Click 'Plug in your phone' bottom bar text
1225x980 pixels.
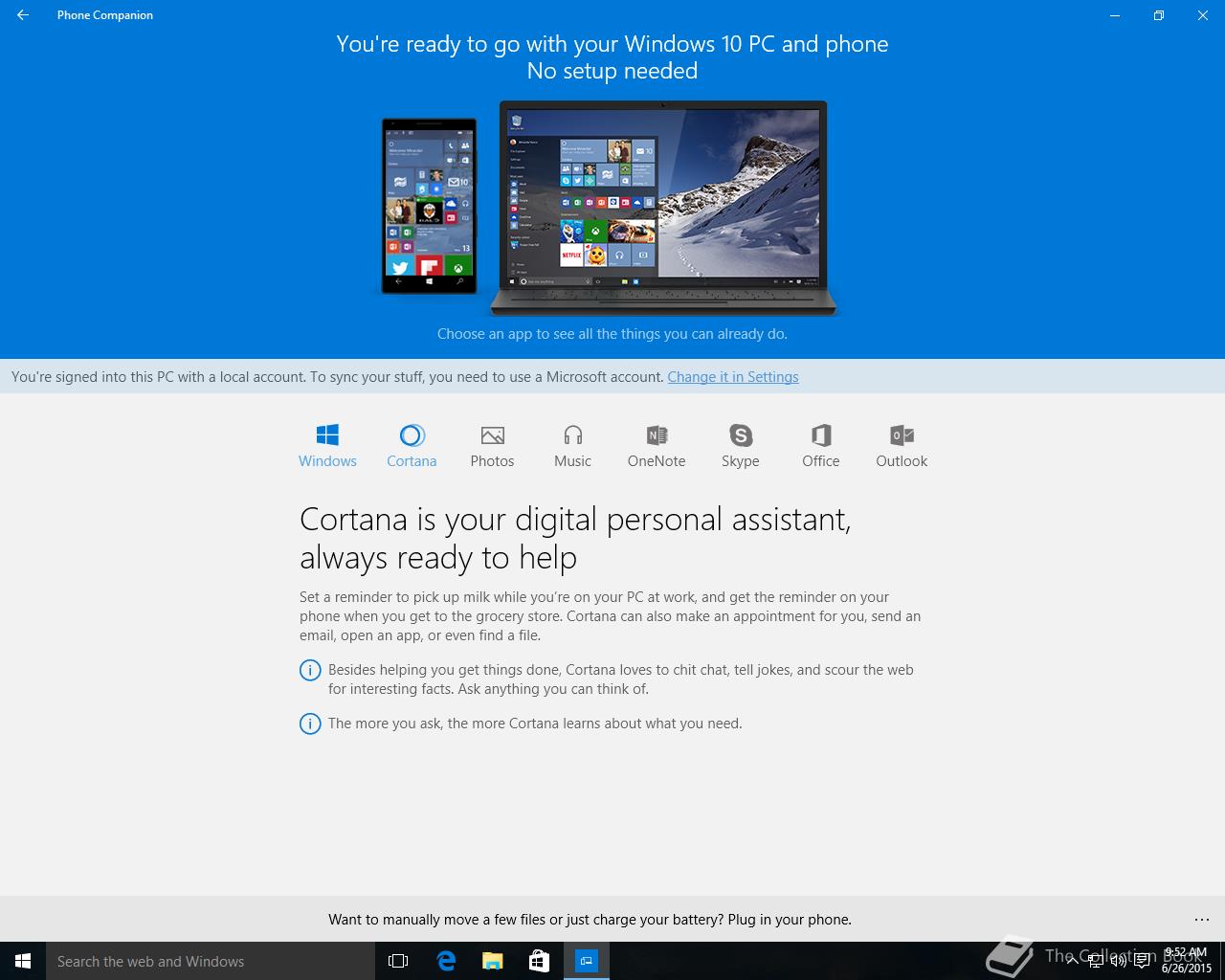click(790, 920)
